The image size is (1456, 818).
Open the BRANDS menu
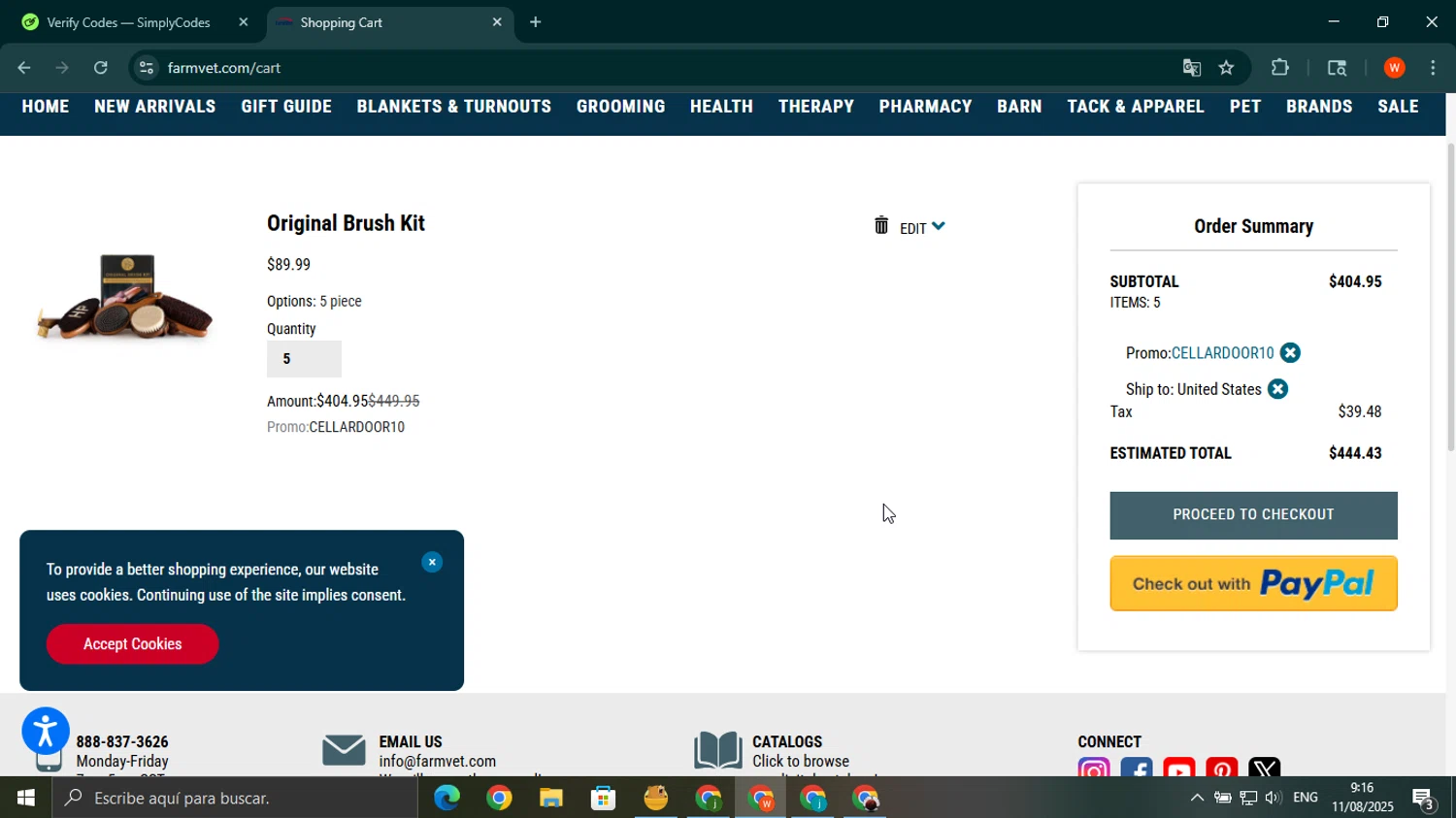(1319, 107)
